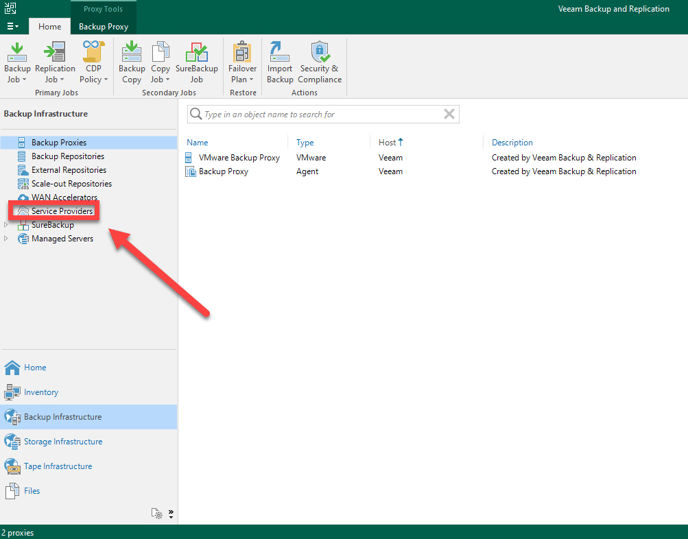The height and width of the screenshot is (539, 688).
Task: Click the application logo icon
Action: pos(10,7)
